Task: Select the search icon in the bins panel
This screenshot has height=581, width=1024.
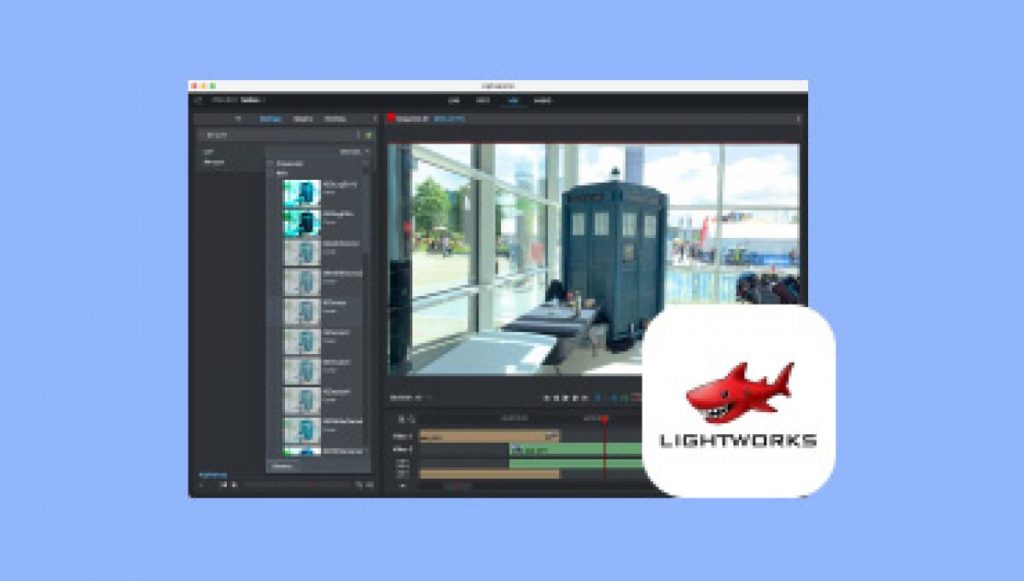Action: 240,119
